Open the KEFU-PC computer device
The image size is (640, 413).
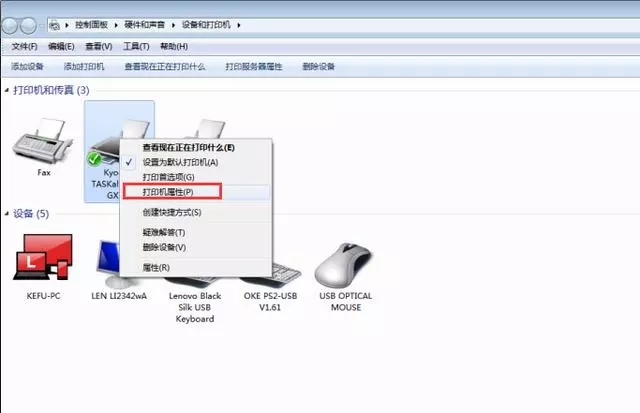(x=43, y=257)
